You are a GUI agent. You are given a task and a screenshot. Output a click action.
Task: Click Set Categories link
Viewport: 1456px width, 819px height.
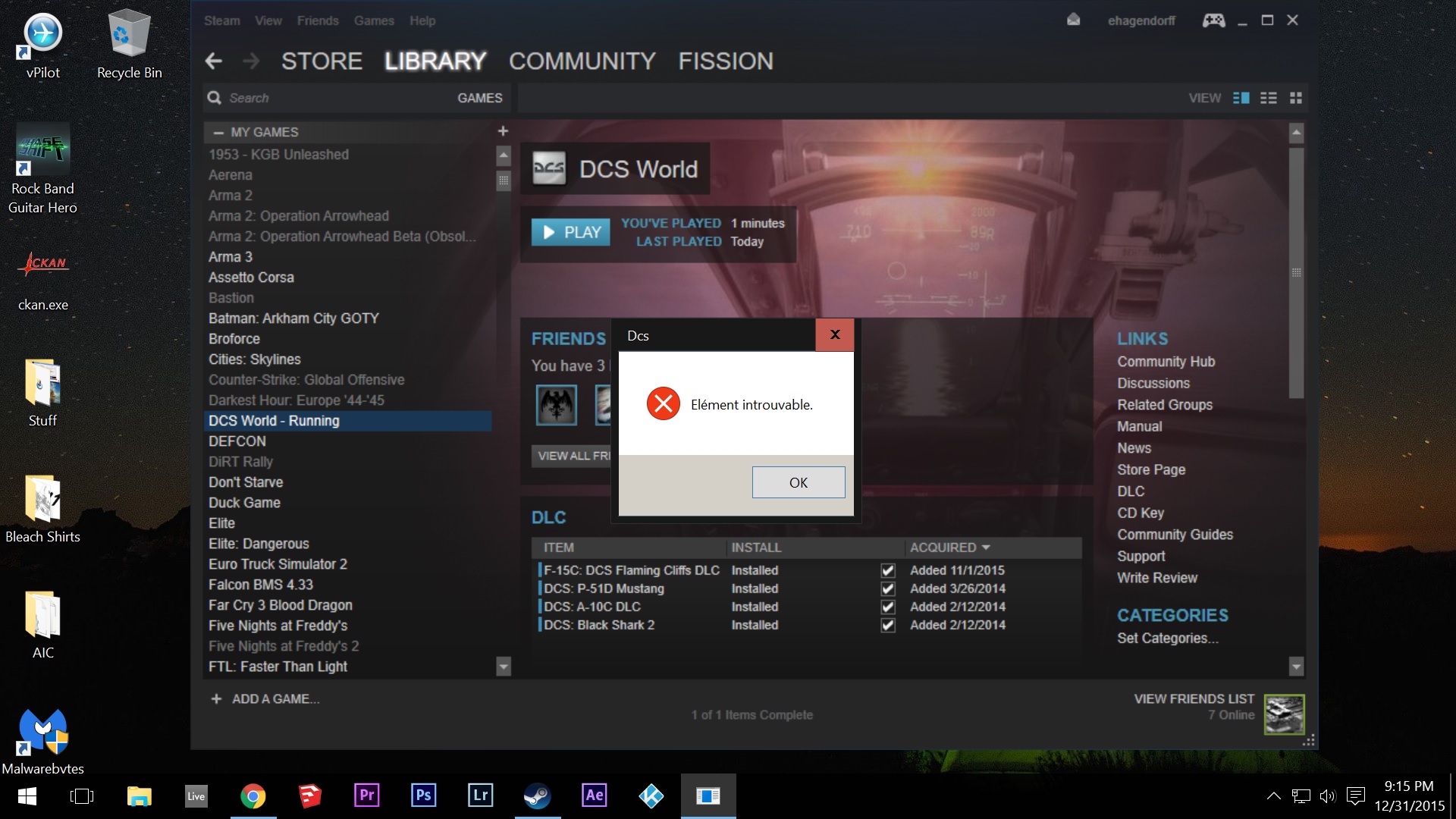click(x=1168, y=639)
